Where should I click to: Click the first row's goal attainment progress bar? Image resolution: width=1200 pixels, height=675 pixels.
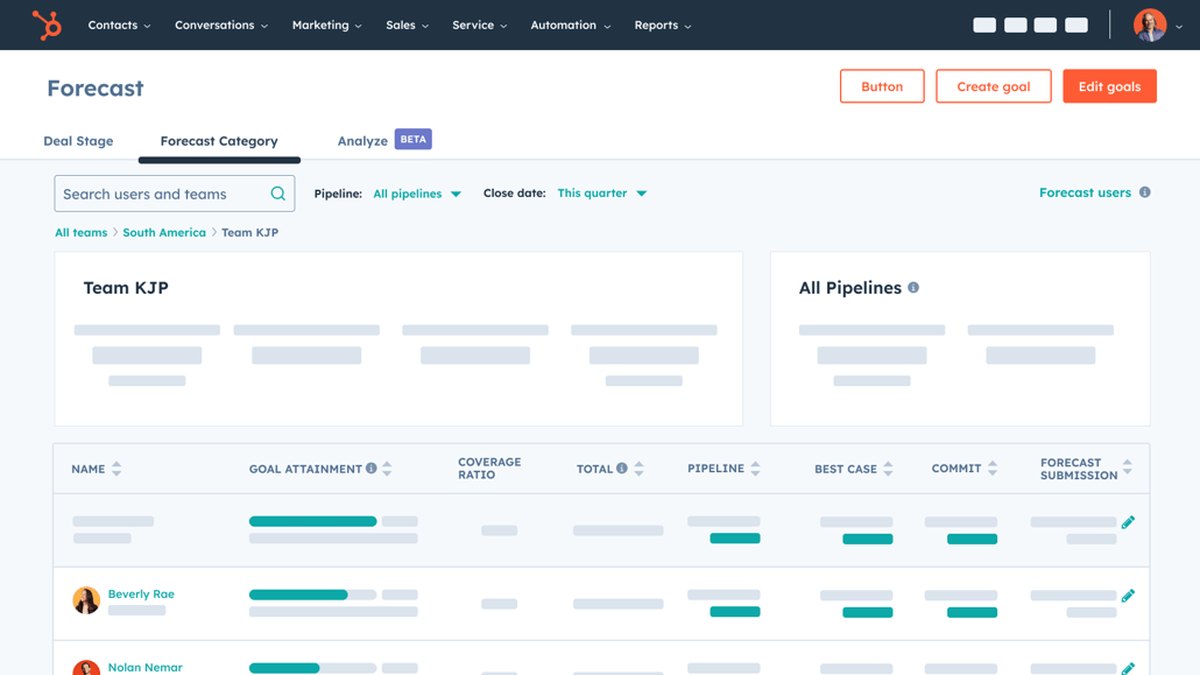[313, 521]
